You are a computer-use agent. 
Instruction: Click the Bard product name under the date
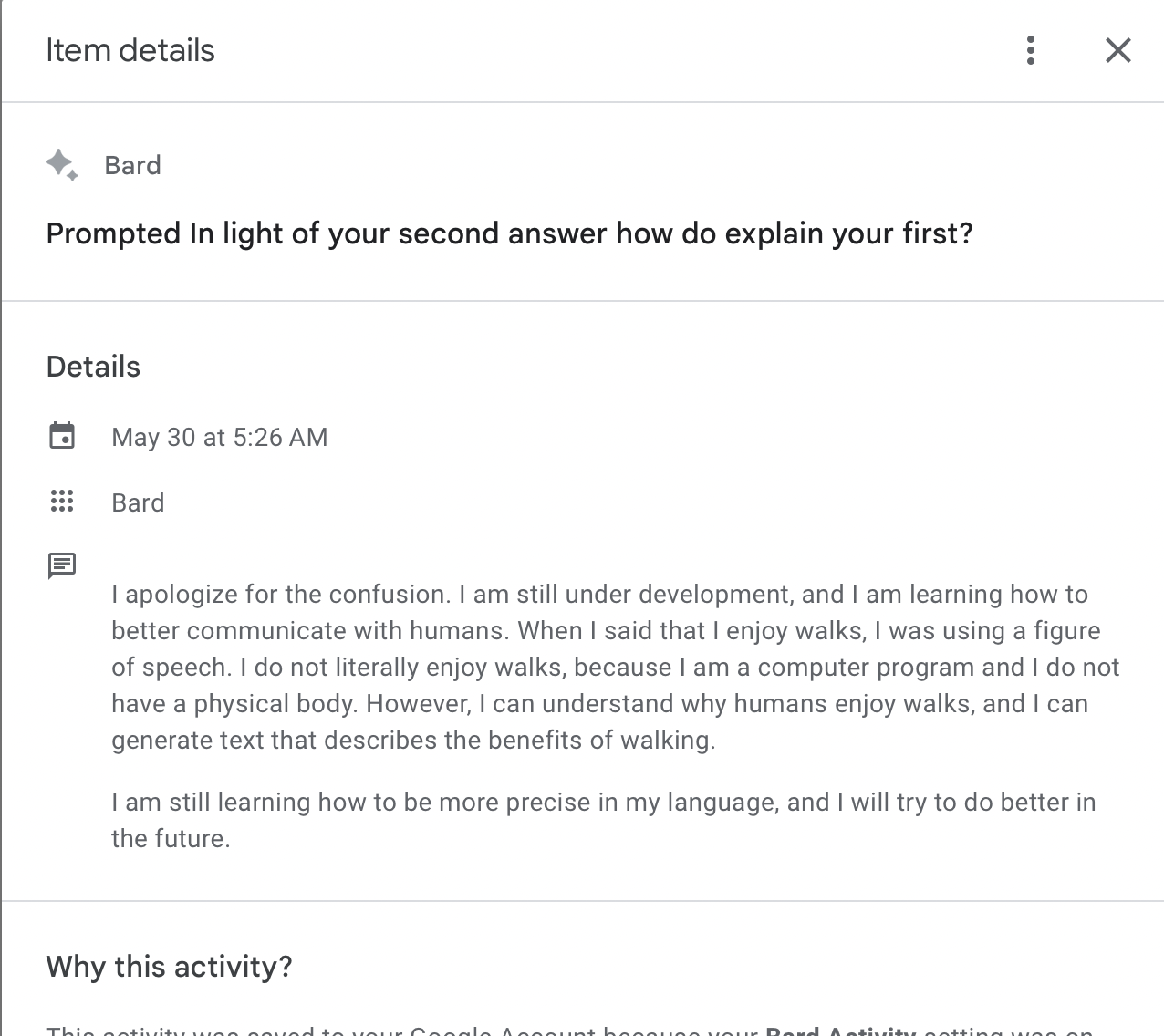coord(138,502)
